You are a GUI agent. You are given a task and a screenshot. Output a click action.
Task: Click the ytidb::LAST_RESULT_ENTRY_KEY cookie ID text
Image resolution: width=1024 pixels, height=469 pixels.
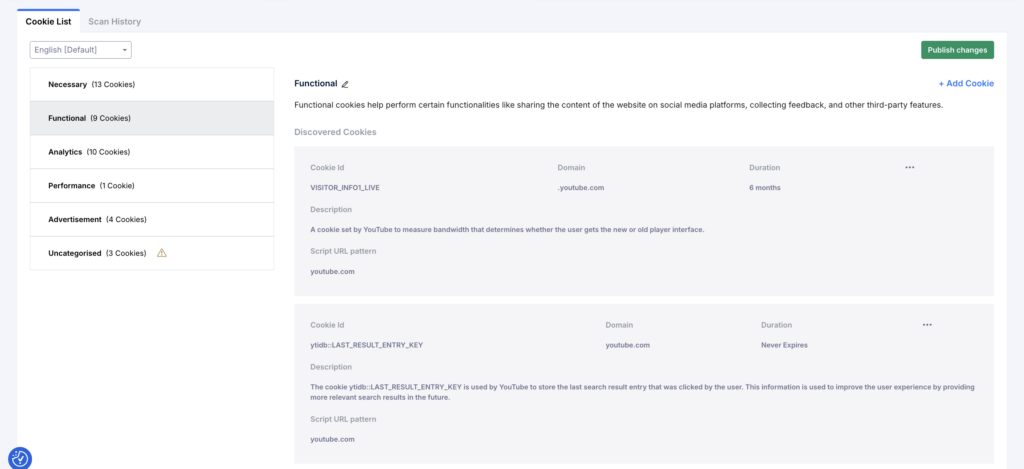pos(367,345)
